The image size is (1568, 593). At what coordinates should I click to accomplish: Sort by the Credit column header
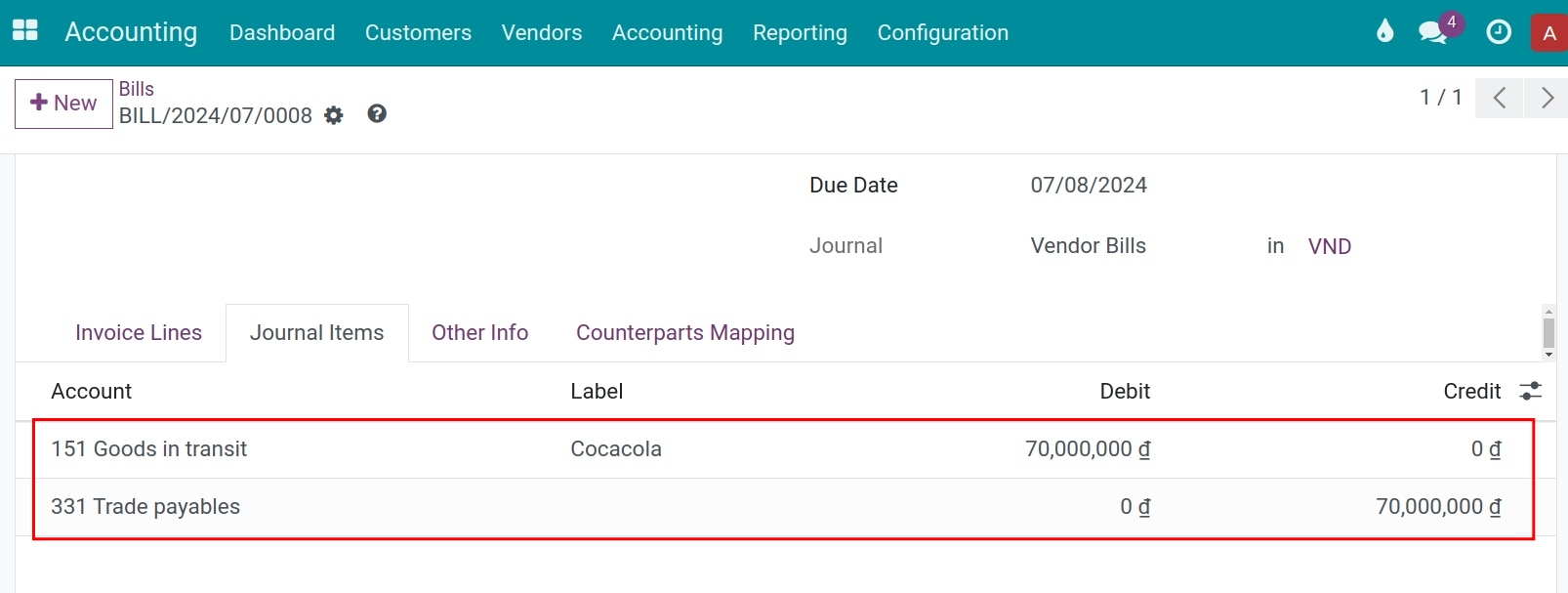pyautogui.click(x=1472, y=392)
